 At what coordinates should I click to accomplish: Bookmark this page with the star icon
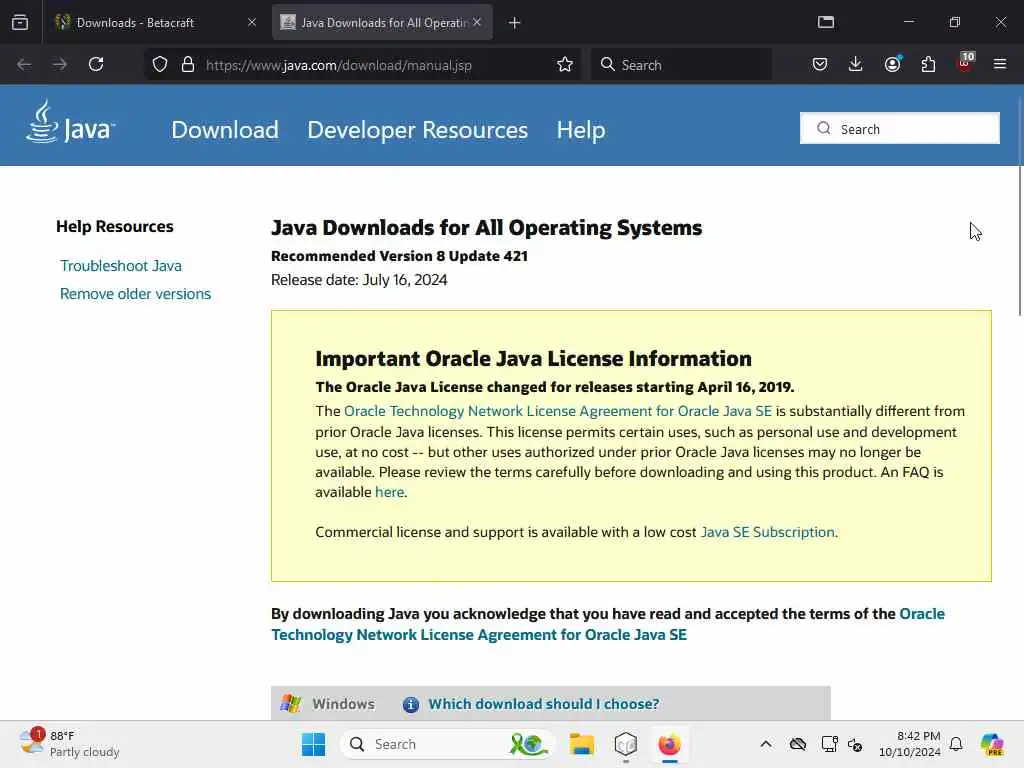565,64
